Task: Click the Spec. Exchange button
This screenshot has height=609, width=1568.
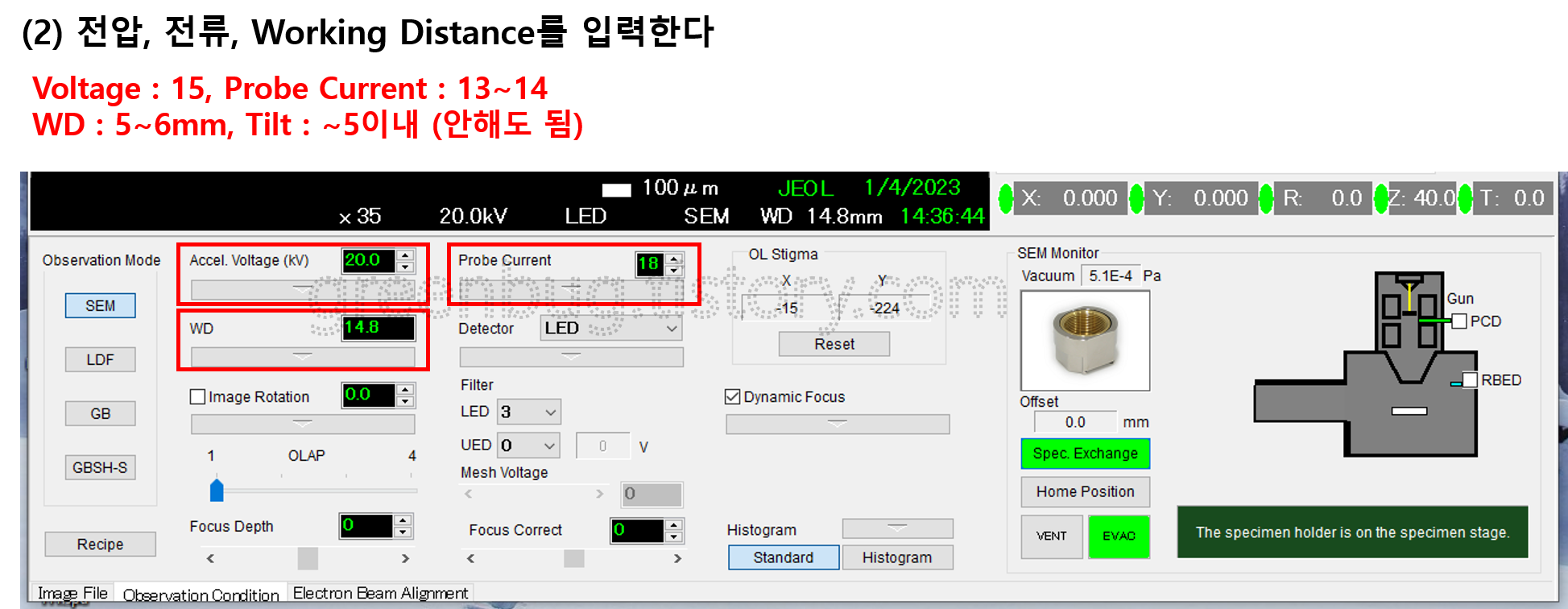Action: point(1085,454)
